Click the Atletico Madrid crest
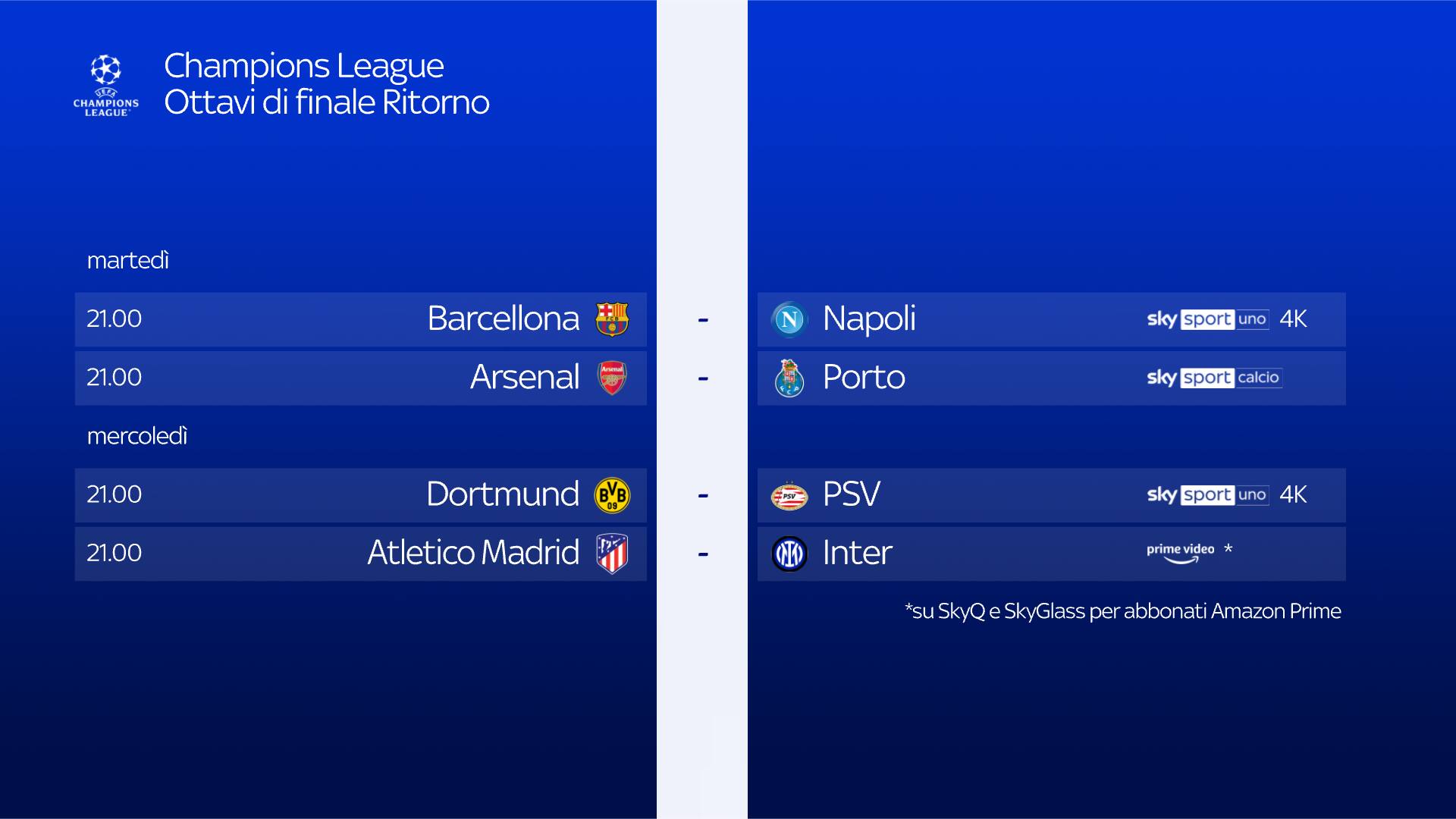Screen dimensions: 1456x819 pyautogui.click(x=612, y=554)
